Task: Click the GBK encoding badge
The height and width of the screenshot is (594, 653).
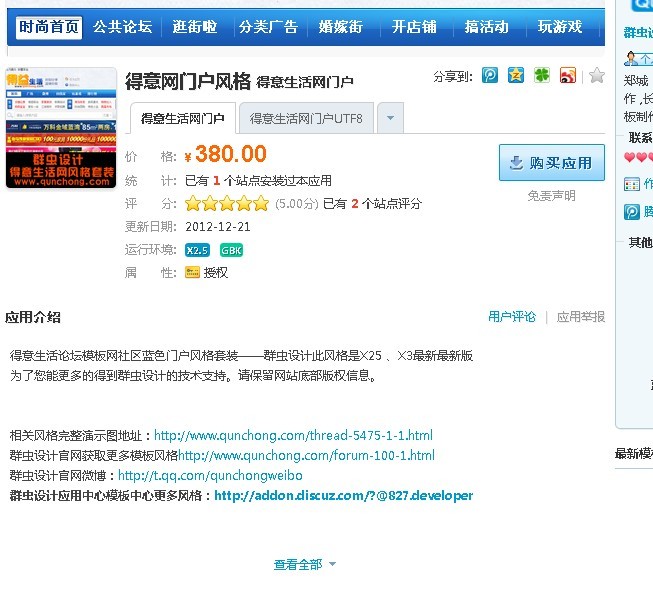Action: (231, 250)
